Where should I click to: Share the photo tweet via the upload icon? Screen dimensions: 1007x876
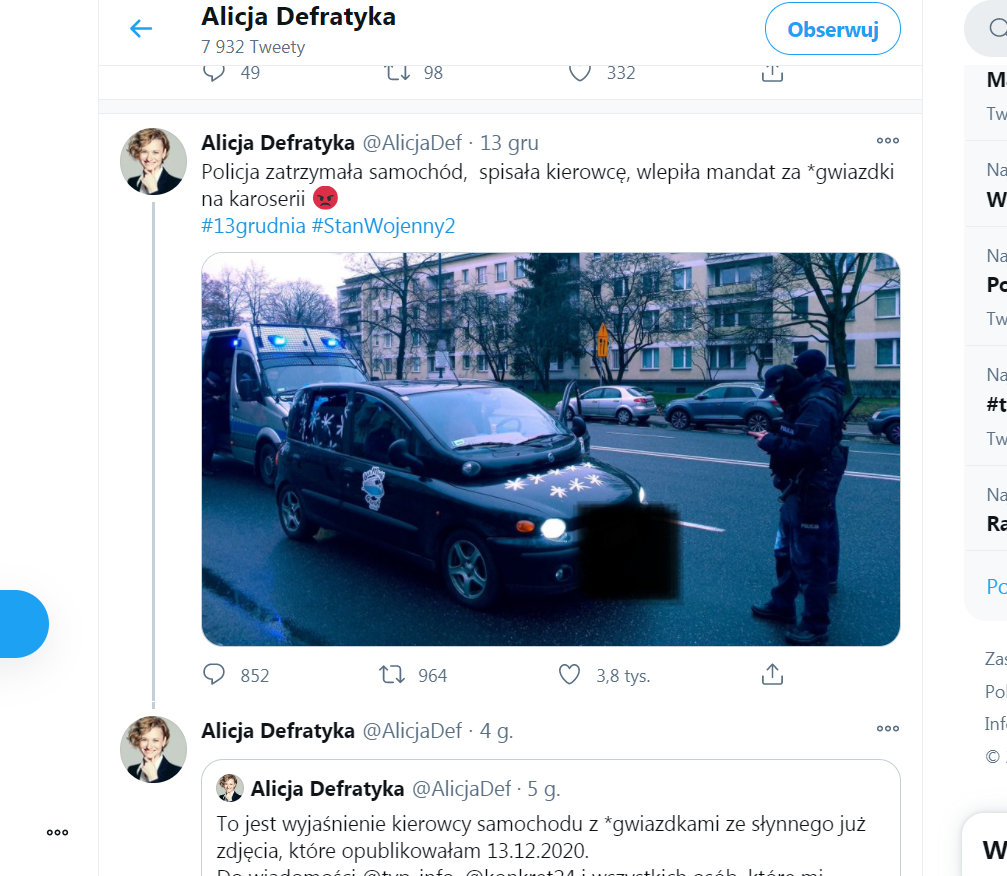tap(771, 674)
